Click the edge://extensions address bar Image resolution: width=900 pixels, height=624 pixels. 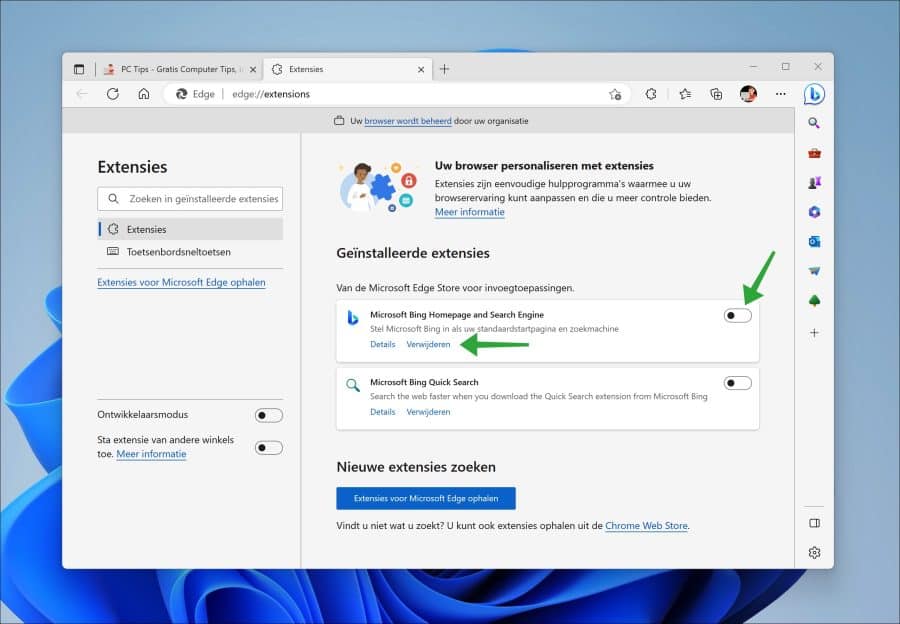[x=396, y=94]
